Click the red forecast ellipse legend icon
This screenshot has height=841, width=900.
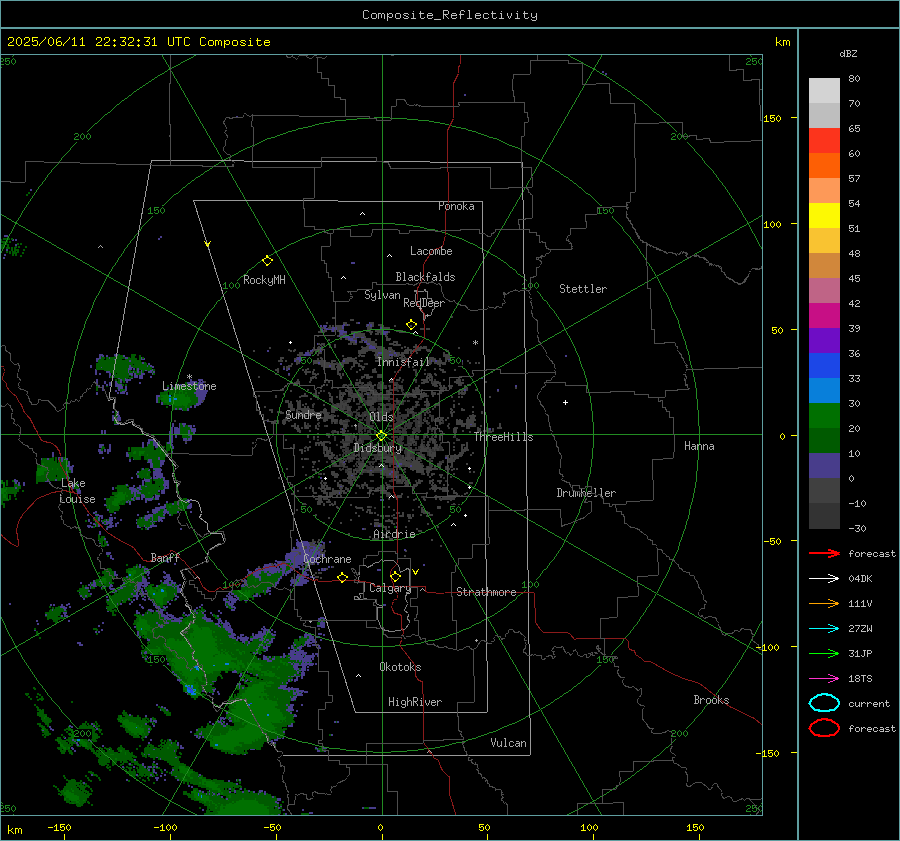coord(824,728)
